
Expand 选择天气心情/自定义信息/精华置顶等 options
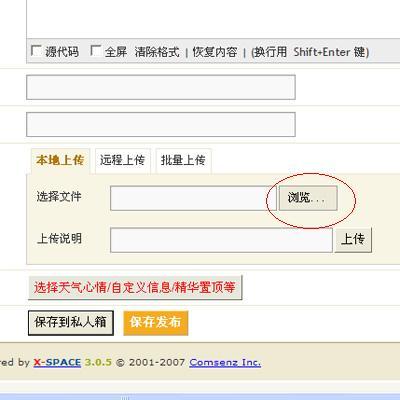(x=135, y=288)
